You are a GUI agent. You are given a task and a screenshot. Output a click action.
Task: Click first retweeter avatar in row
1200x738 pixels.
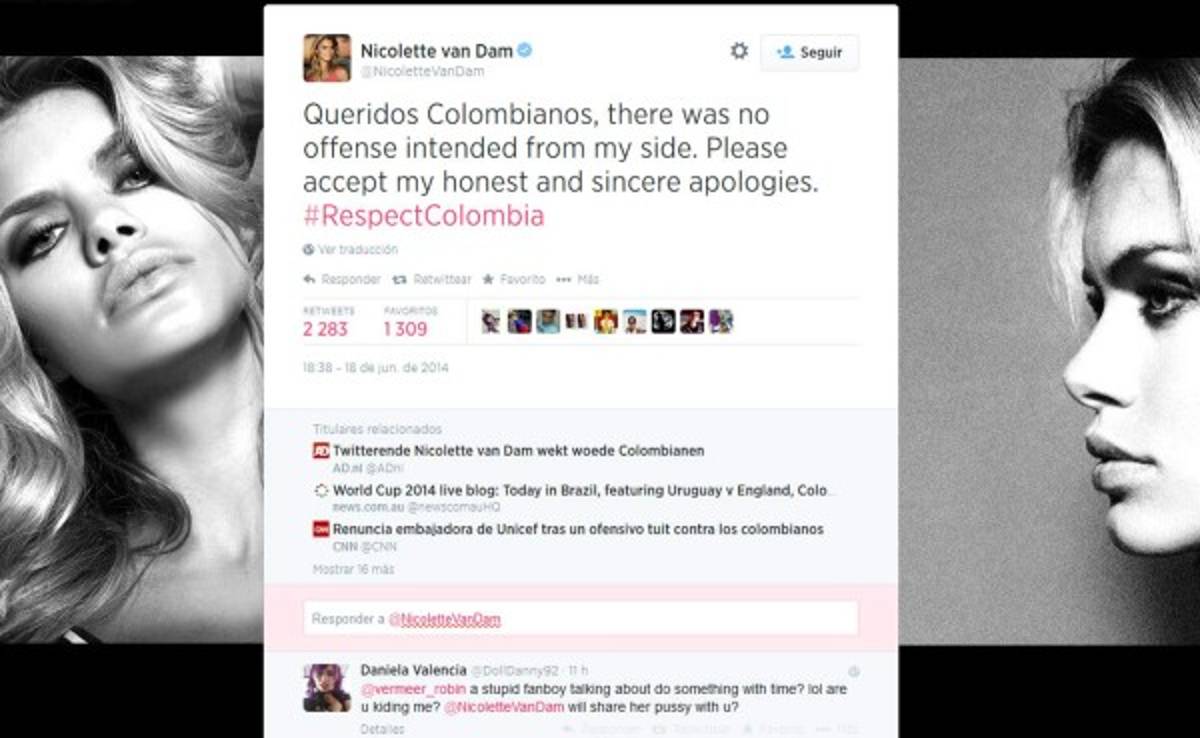click(x=491, y=321)
